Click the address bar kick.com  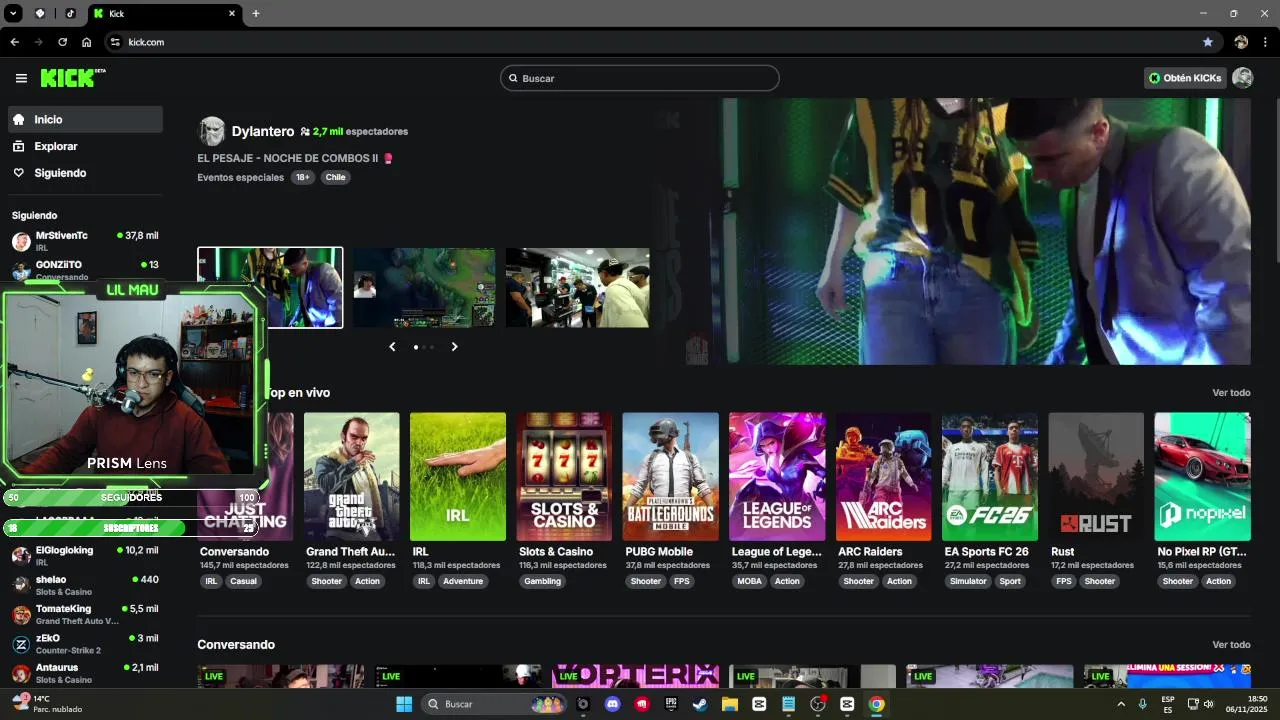click(146, 42)
